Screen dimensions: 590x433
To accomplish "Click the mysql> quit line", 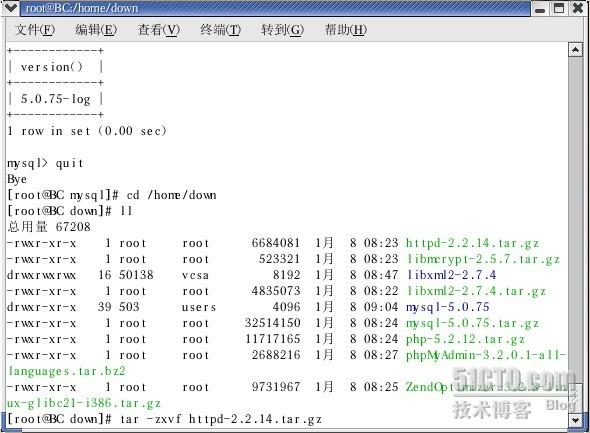I will pos(45,163).
